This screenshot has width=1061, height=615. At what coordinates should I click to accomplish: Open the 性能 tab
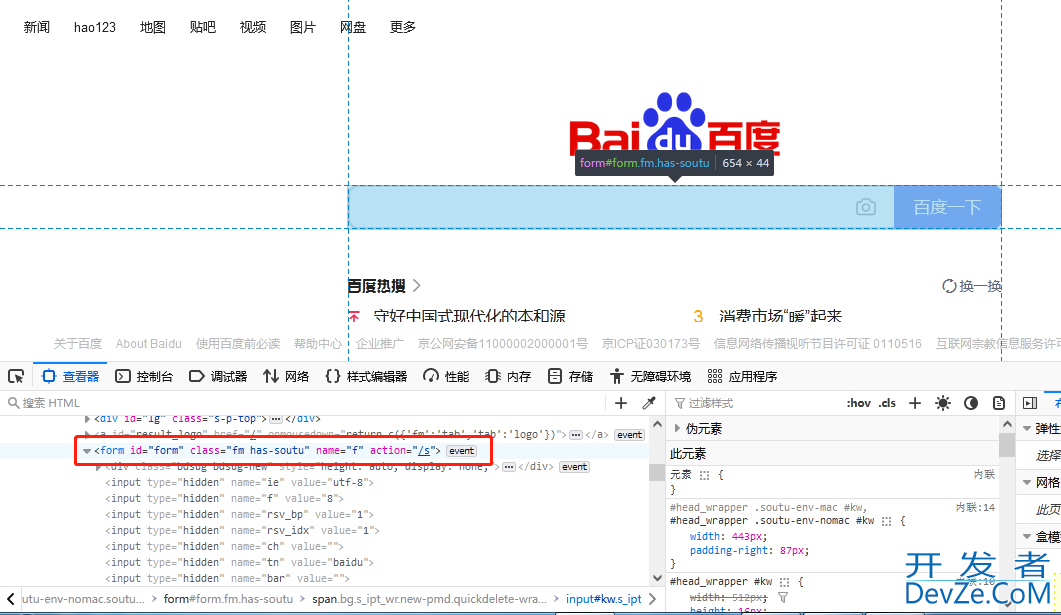pyautogui.click(x=446, y=377)
